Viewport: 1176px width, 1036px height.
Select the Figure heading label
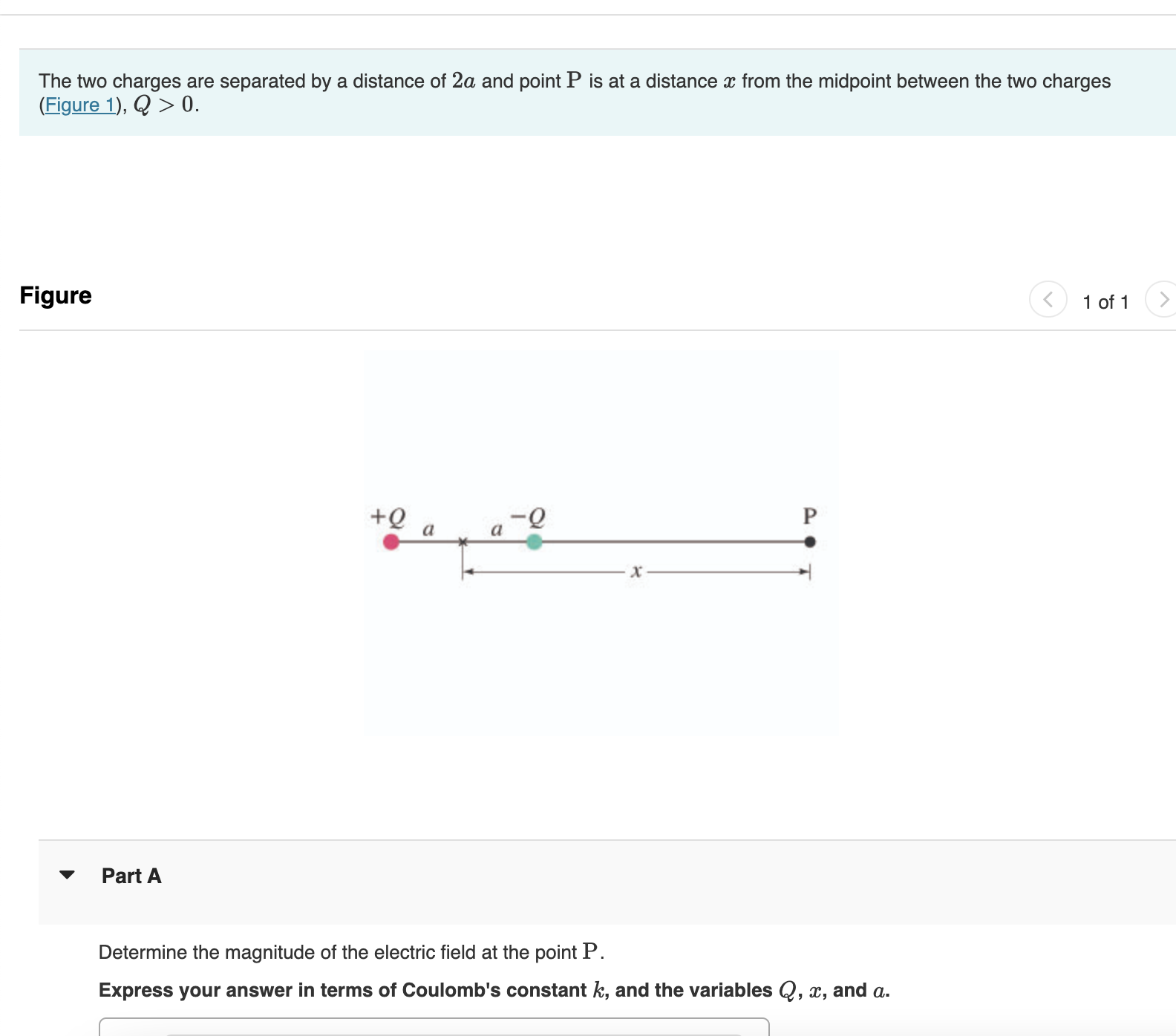(x=56, y=295)
